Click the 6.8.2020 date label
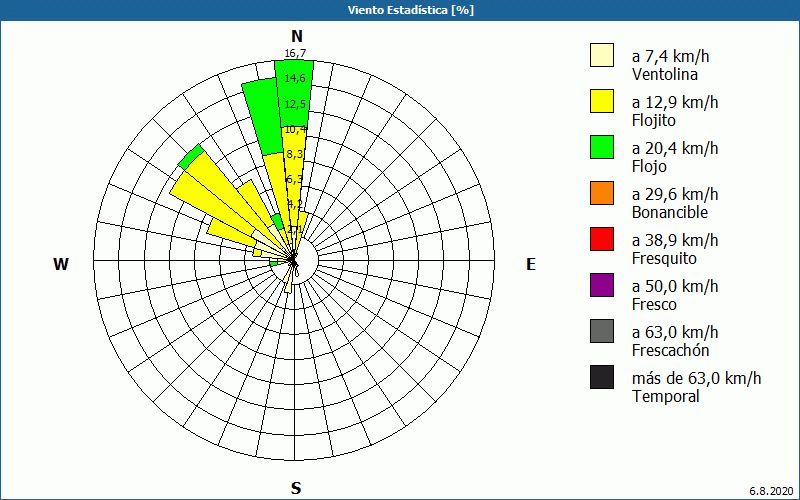This screenshot has height=500, width=800. click(x=772, y=491)
